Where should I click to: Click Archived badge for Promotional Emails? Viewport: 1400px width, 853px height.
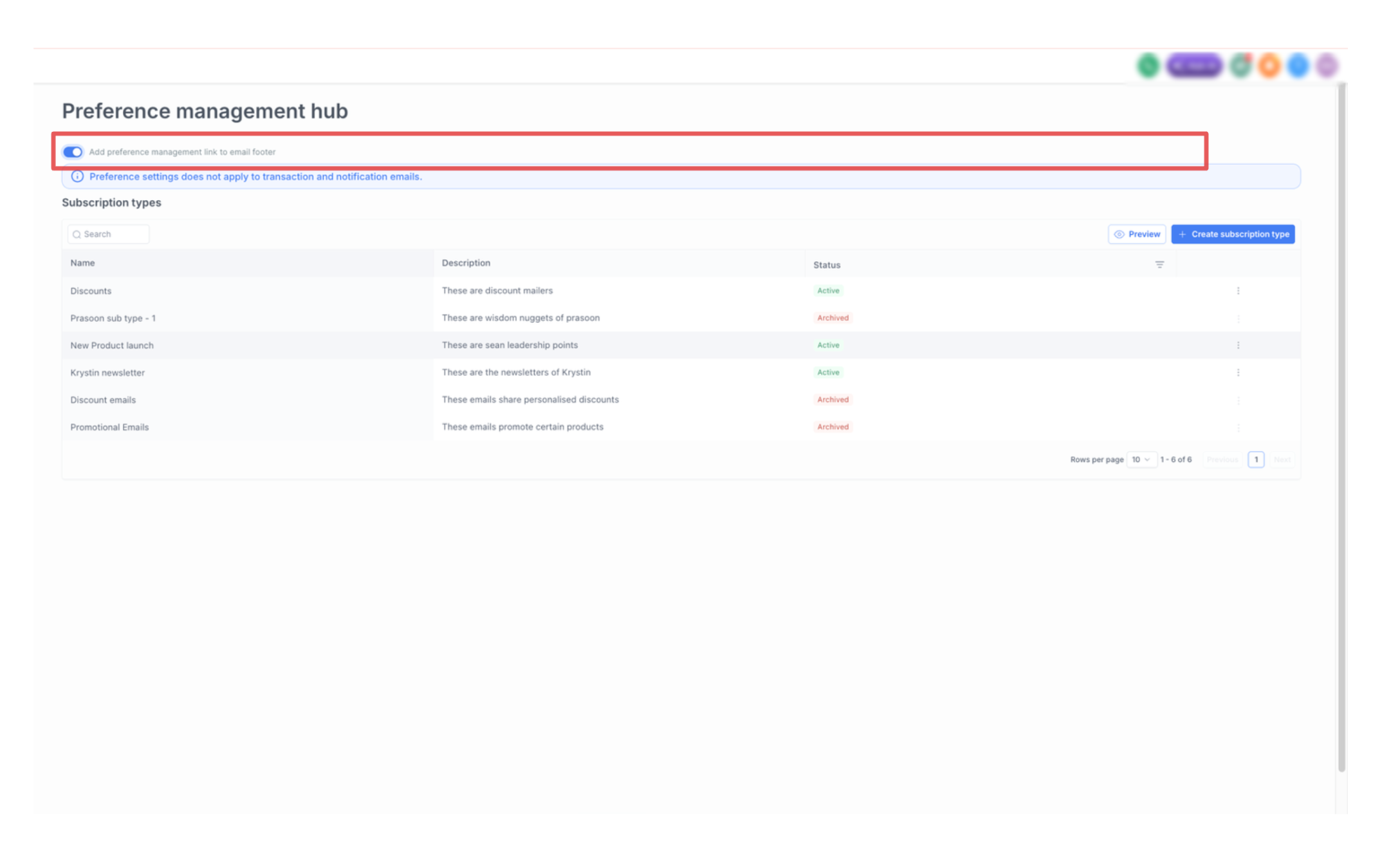pyautogui.click(x=833, y=427)
